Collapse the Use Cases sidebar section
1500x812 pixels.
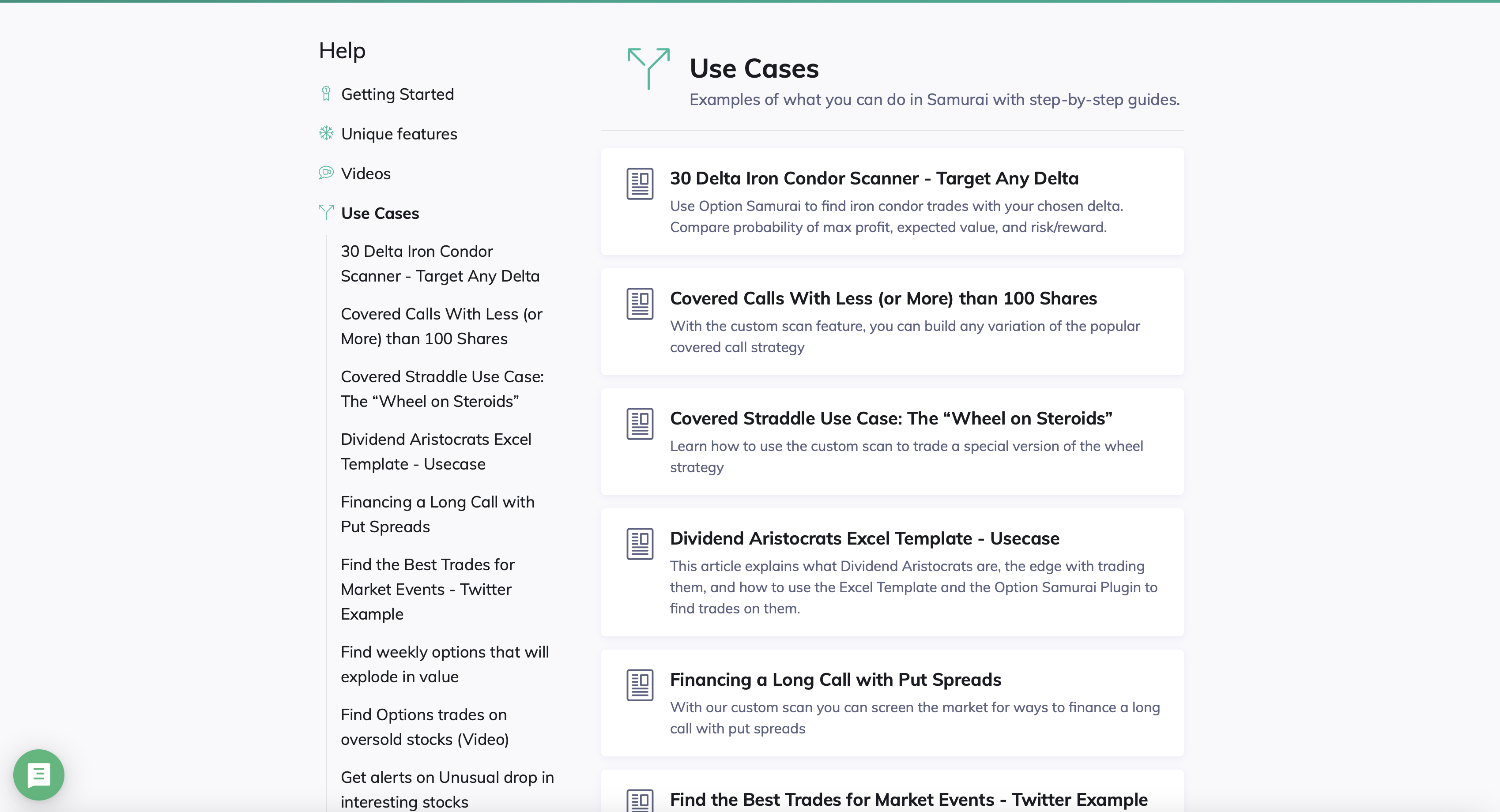pyautogui.click(x=380, y=213)
